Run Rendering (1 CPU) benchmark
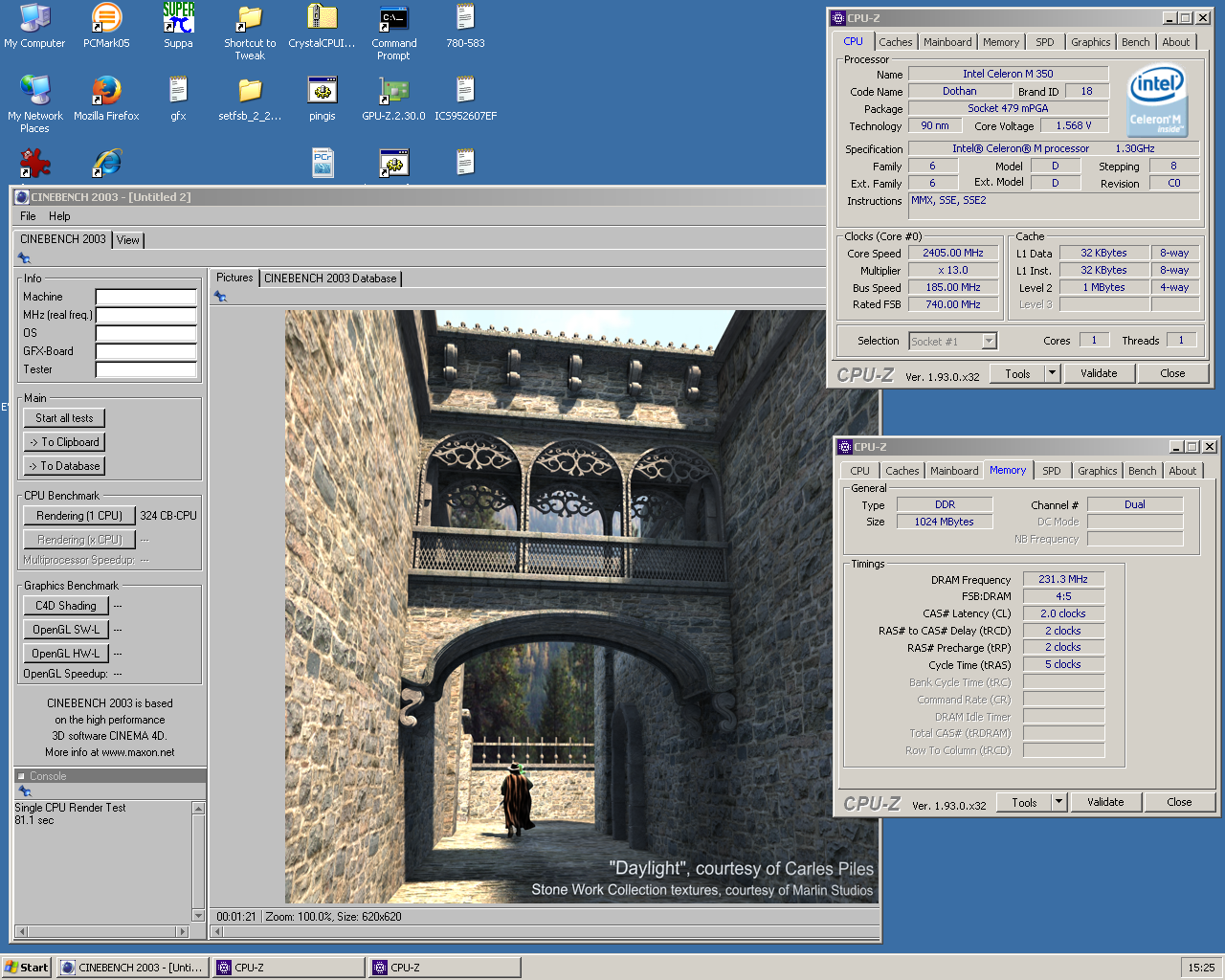 tap(79, 516)
